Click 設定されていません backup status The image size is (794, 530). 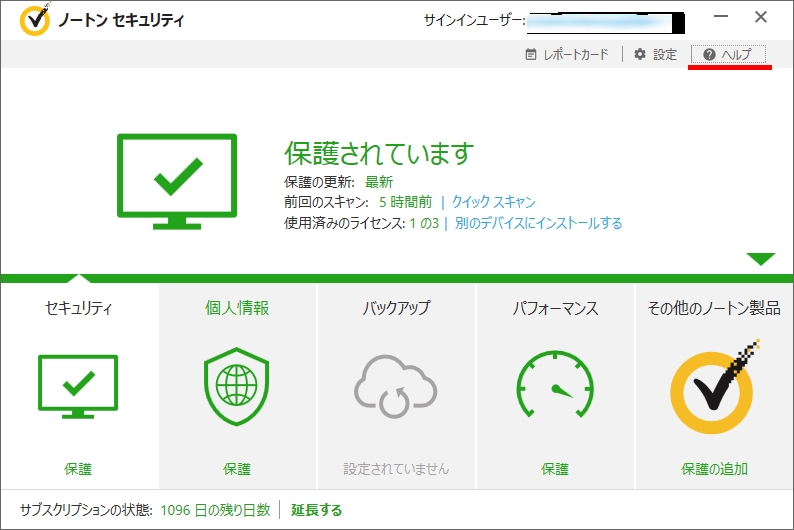click(396, 469)
